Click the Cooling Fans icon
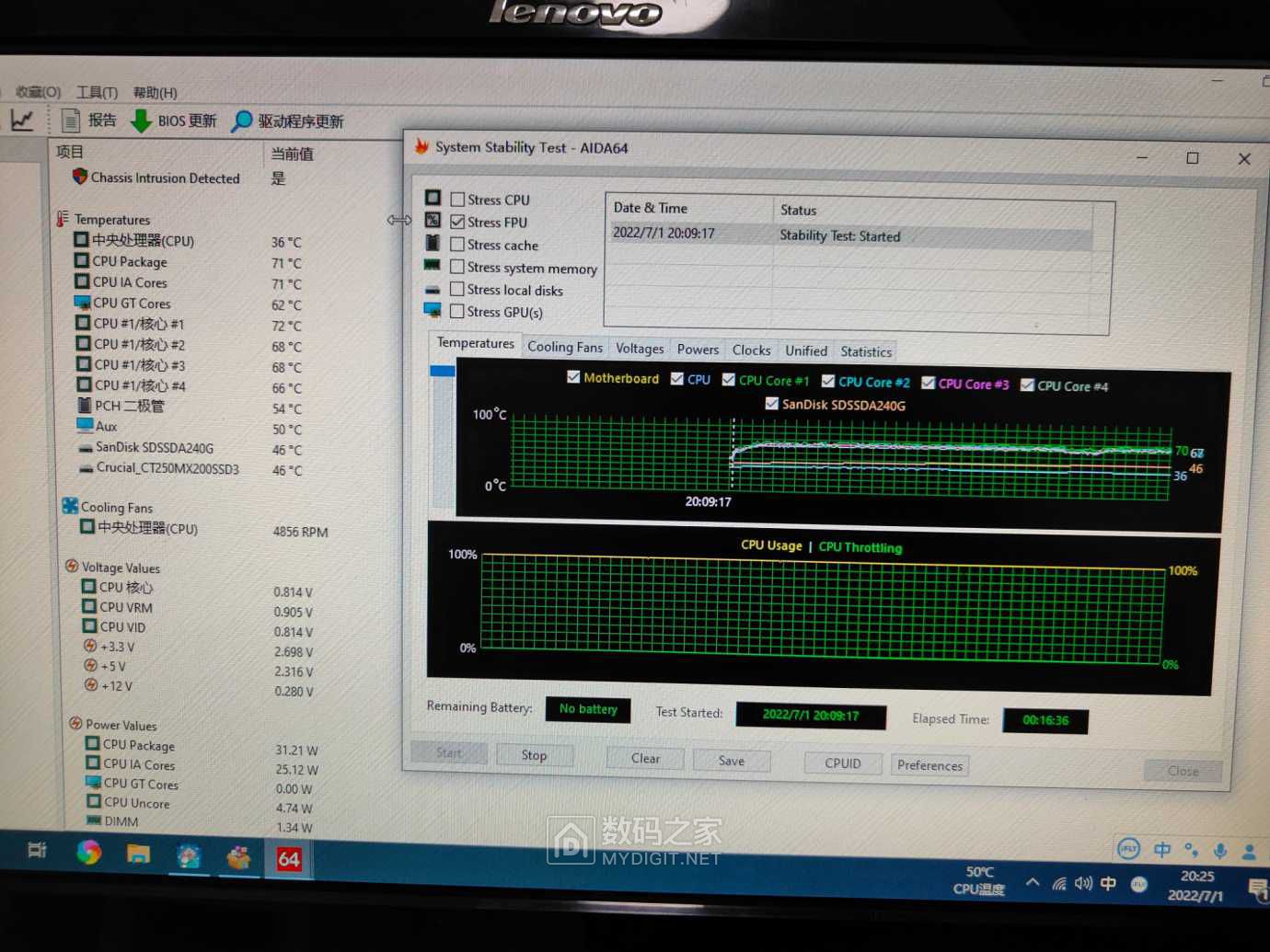This screenshot has height=952, width=1270. pyautogui.click(x=70, y=506)
